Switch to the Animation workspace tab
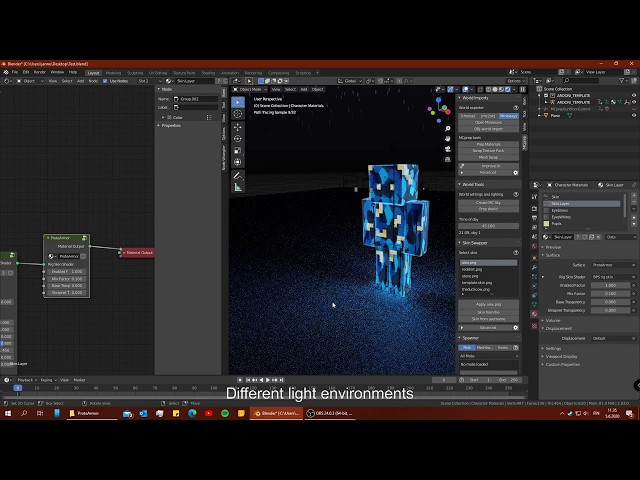 coord(230,73)
